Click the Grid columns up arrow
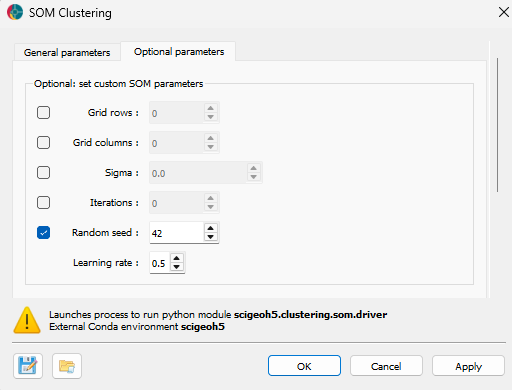The image size is (512, 390). 210,138
